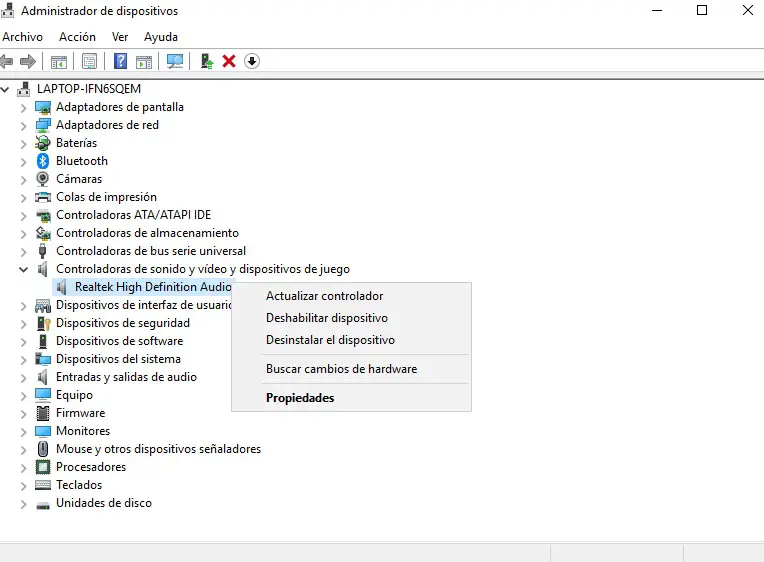
Task: Expand the Cámaras chevron
Action: (23, 180)
